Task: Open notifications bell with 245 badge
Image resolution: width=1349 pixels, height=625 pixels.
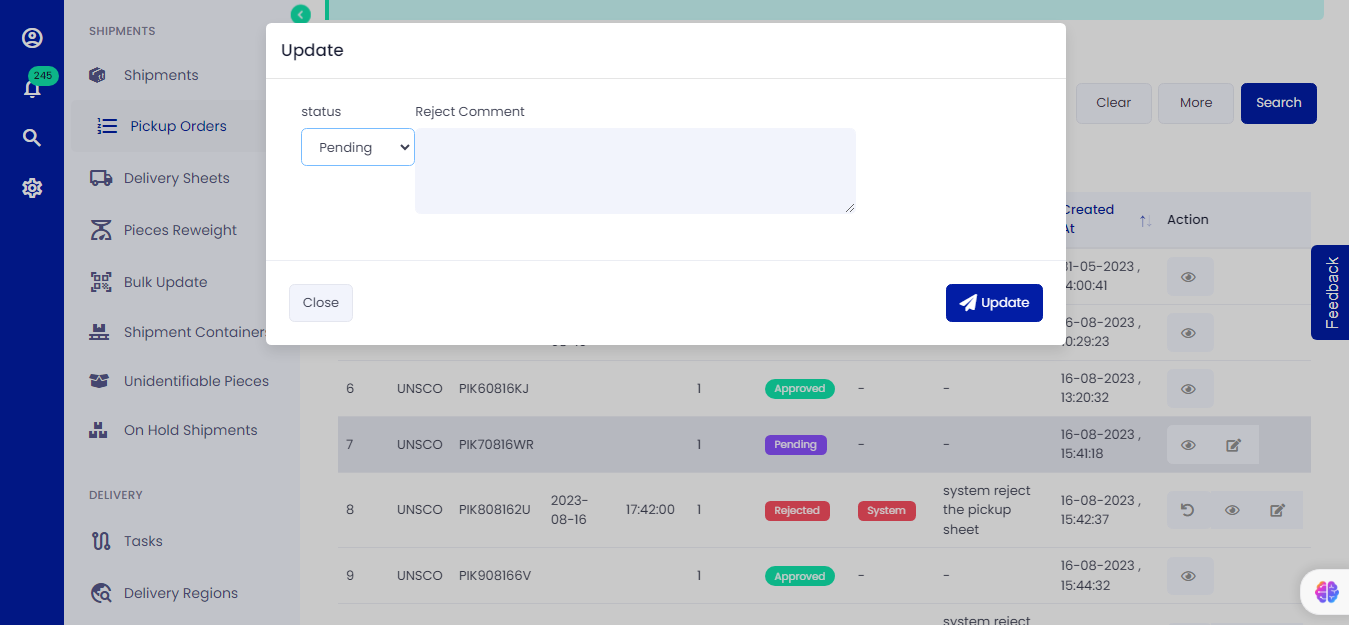Action: click(x=32, y=89)
